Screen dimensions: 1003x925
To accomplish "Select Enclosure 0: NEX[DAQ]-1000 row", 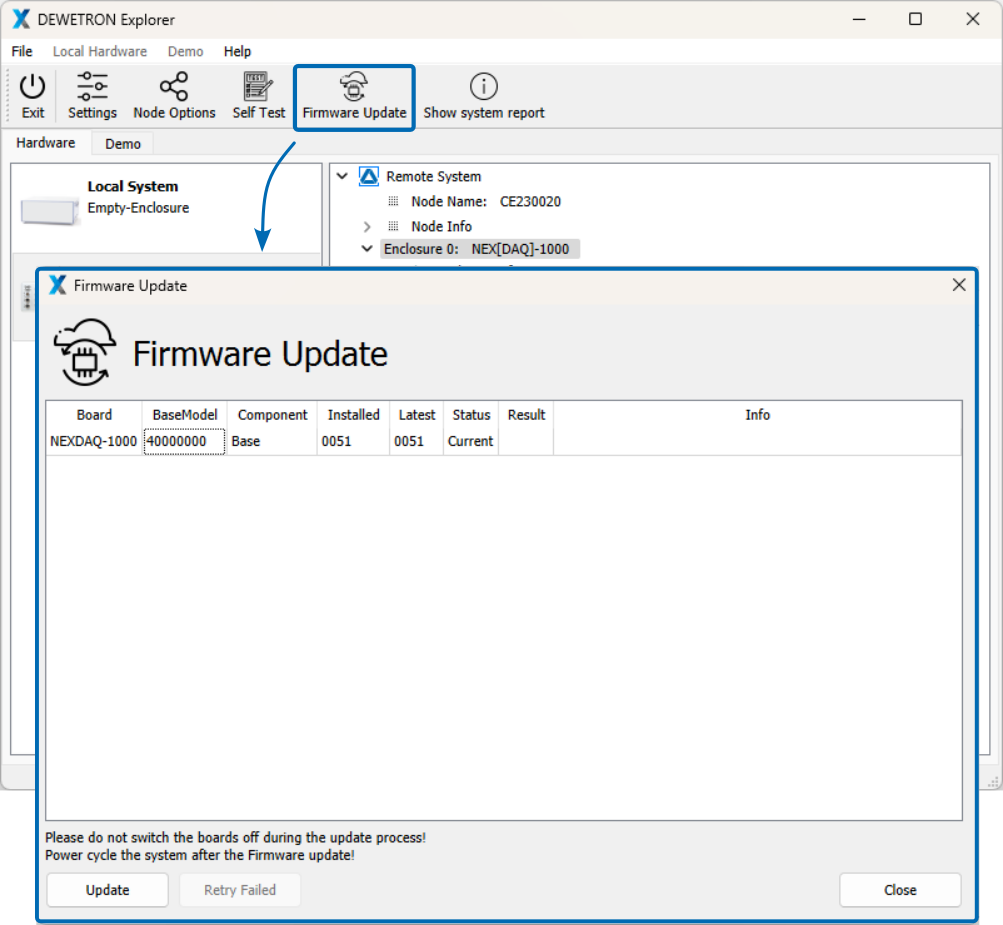I will [480, 249].
